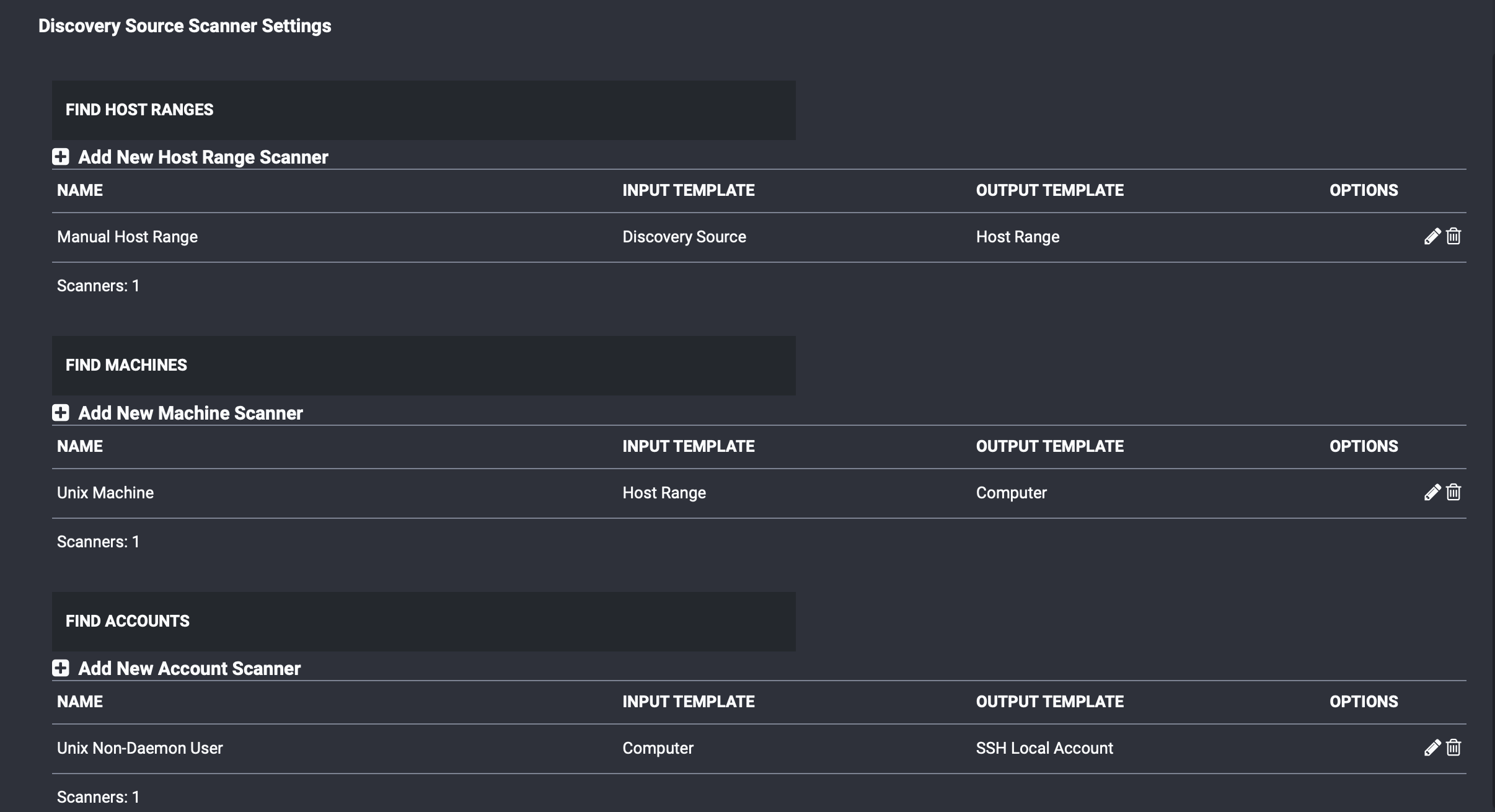Select the Unix Machine scanner name
Viewport: 1495px width, 812px height.
click(105, 492)
